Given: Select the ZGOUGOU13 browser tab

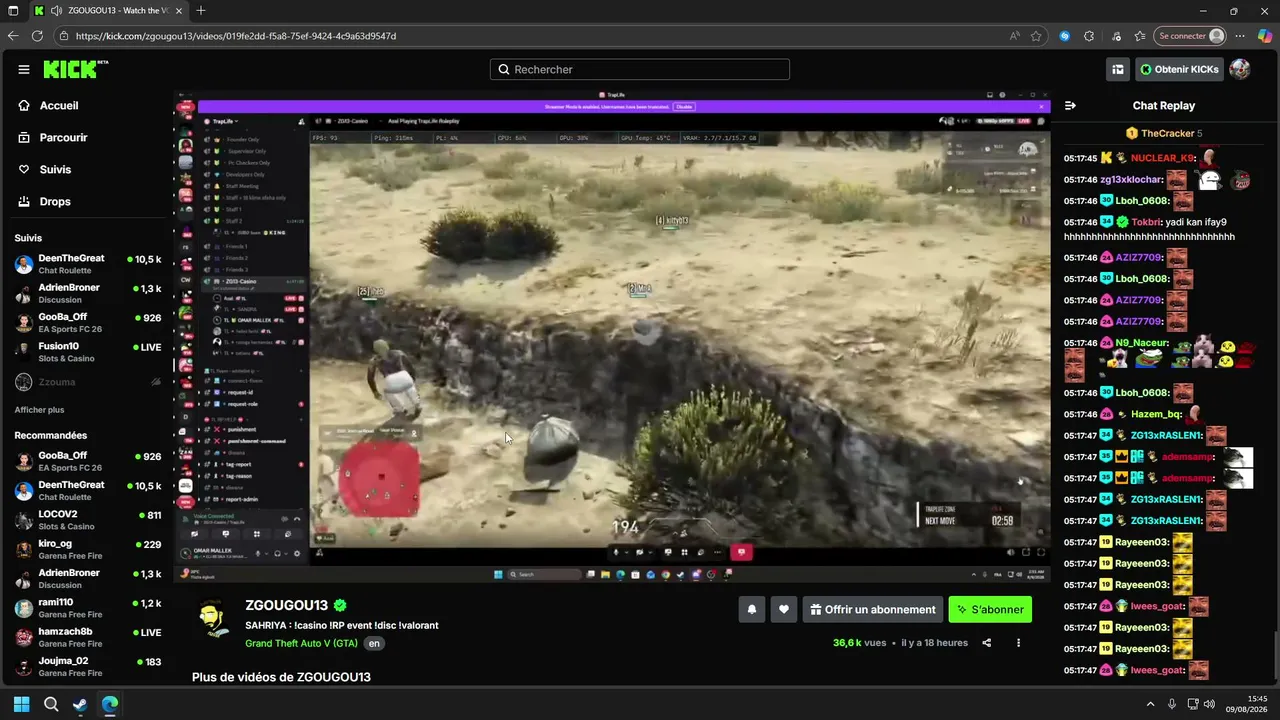Looking at the screenshot, I should point(108,11).
